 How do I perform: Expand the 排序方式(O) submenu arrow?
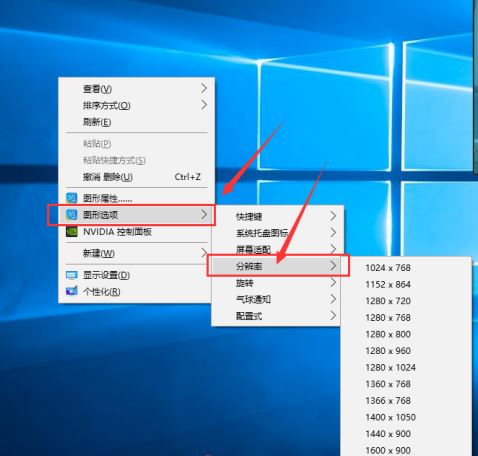pos(204,105)
